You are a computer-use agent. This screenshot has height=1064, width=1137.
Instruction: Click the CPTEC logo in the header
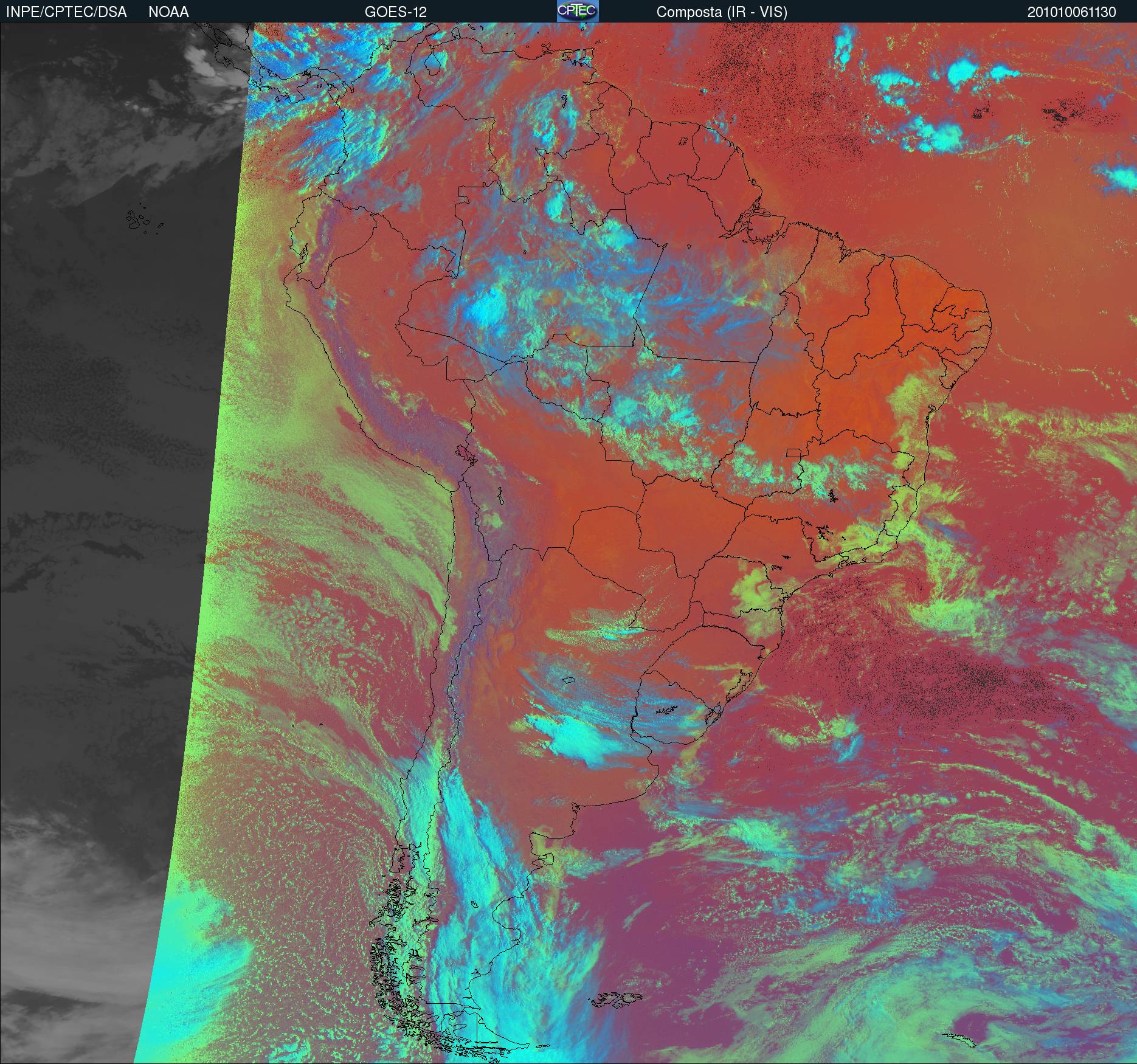pyautogui.click(x=578, y=11)
